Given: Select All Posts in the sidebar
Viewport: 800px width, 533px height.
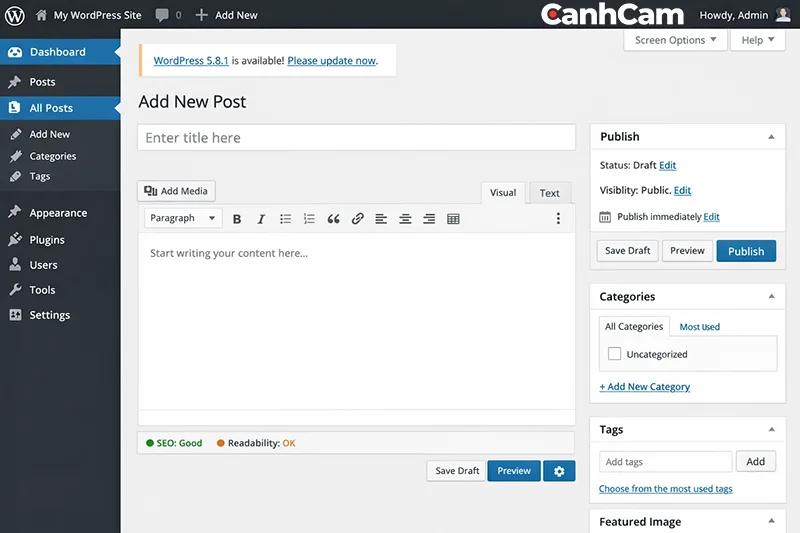Looking at the screenshot, I should click(60, 108).
